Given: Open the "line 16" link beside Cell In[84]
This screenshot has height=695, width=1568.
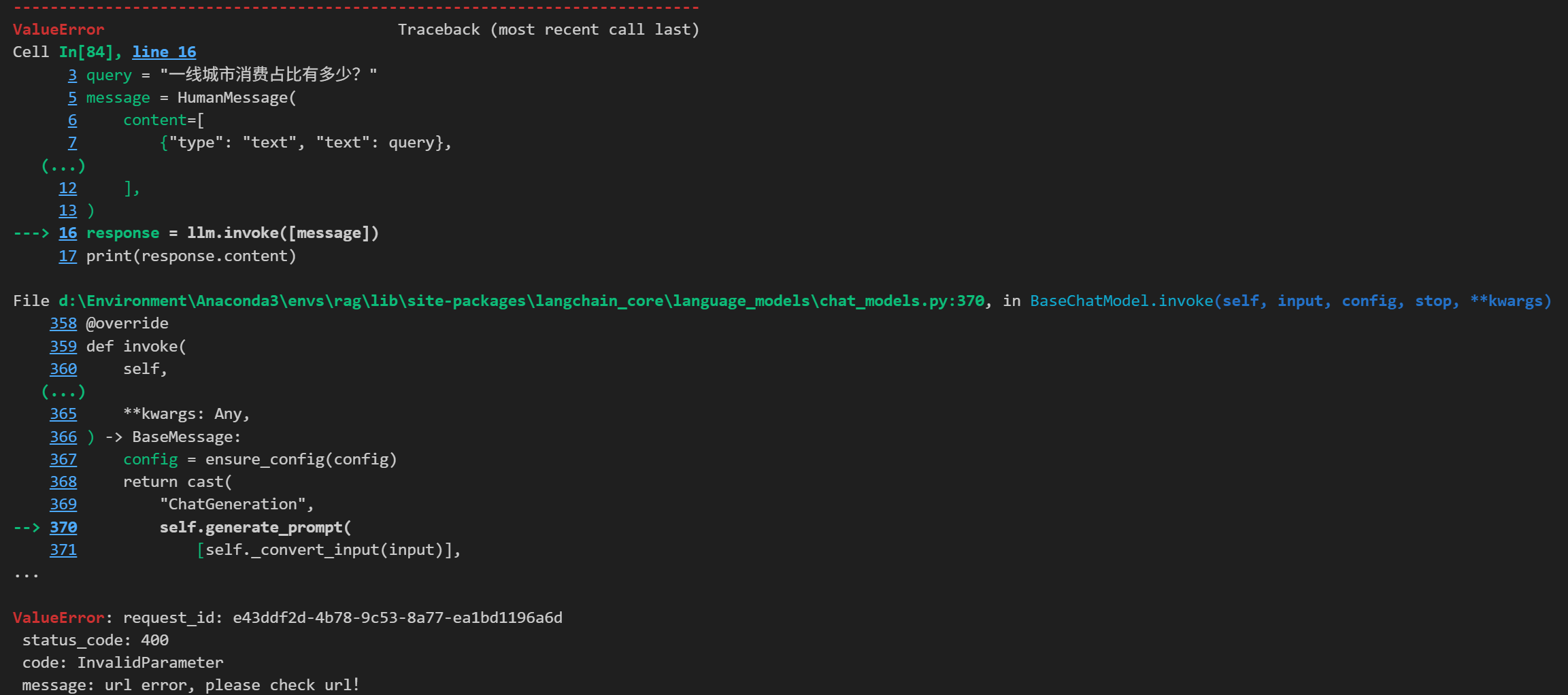Looking at the screenshot, I should 164,52.
